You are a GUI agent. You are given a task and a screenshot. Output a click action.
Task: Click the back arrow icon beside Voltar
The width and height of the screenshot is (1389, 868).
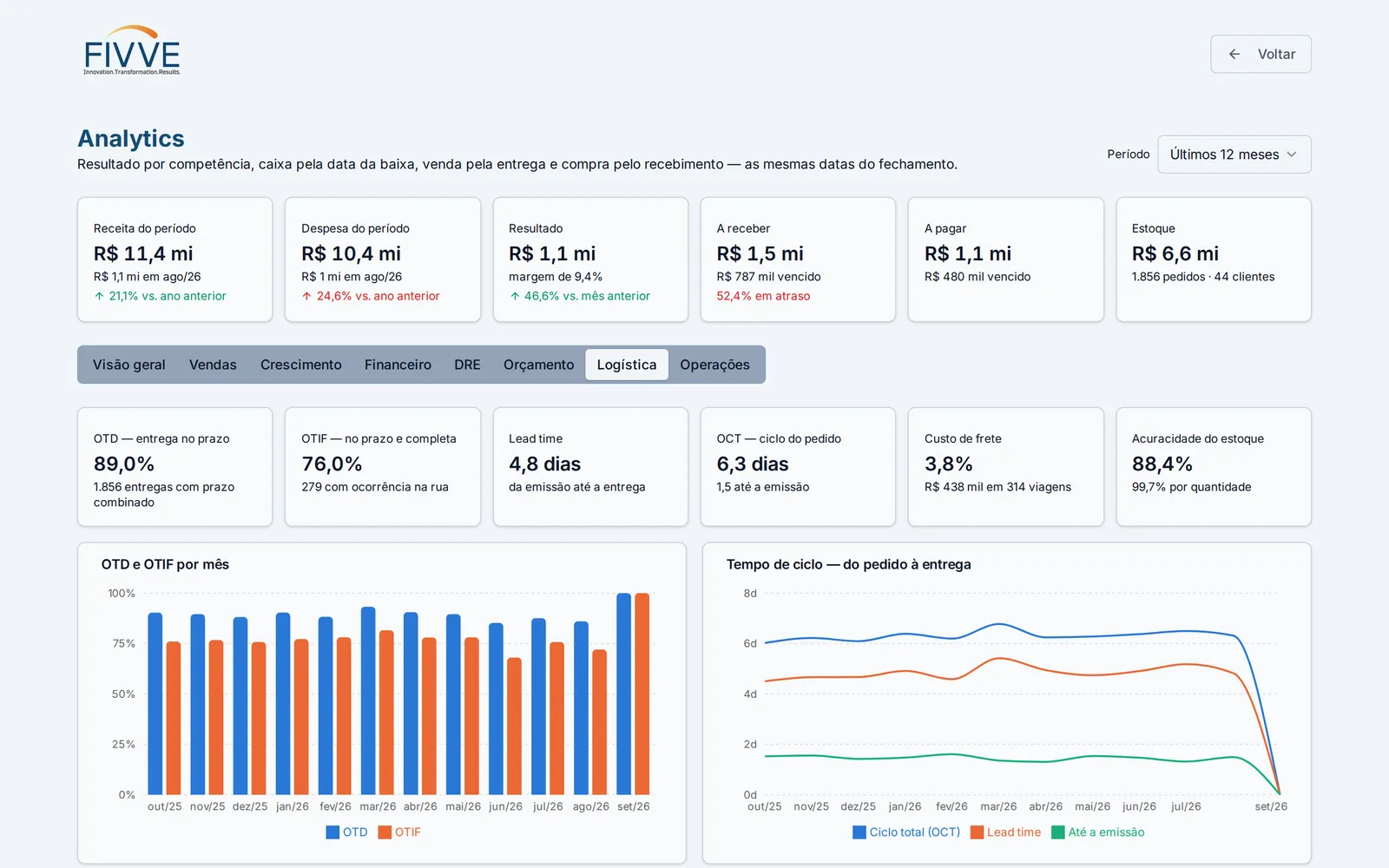(1234, 54)
